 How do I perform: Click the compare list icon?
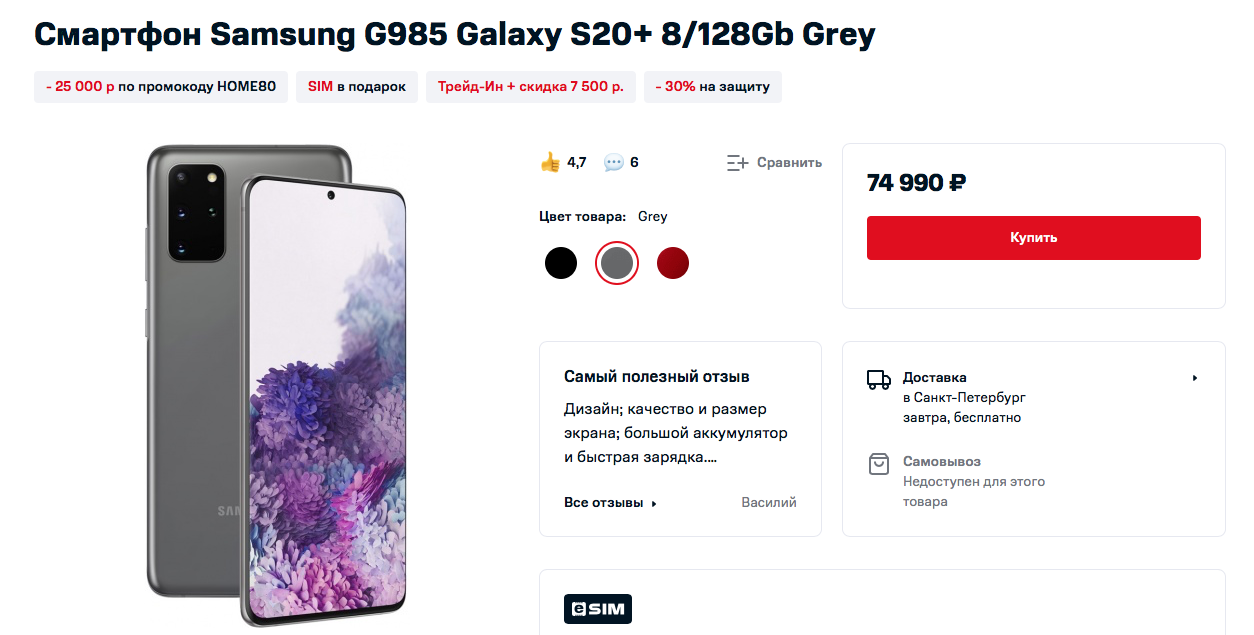[x=737, y=162]
